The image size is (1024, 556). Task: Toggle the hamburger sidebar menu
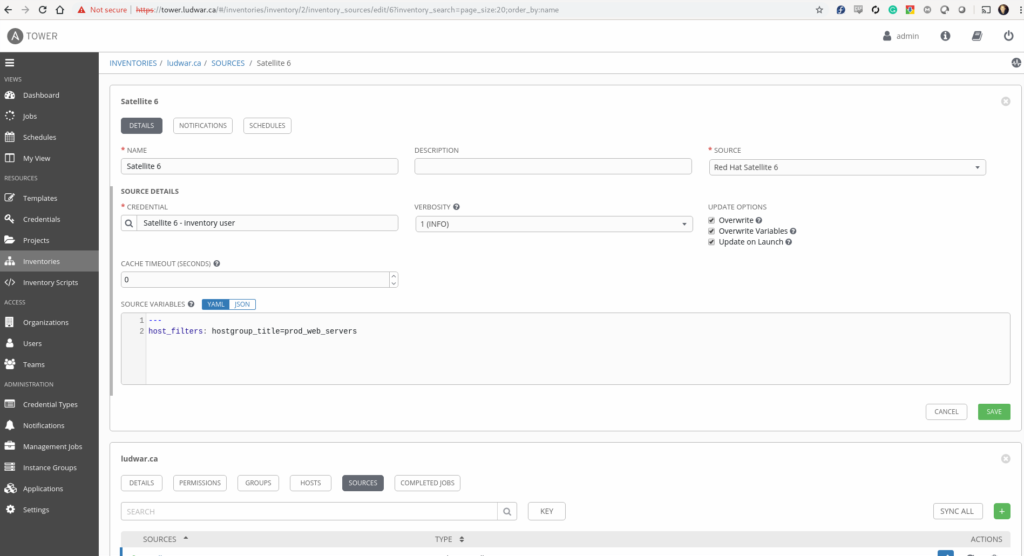coord(10,63)
